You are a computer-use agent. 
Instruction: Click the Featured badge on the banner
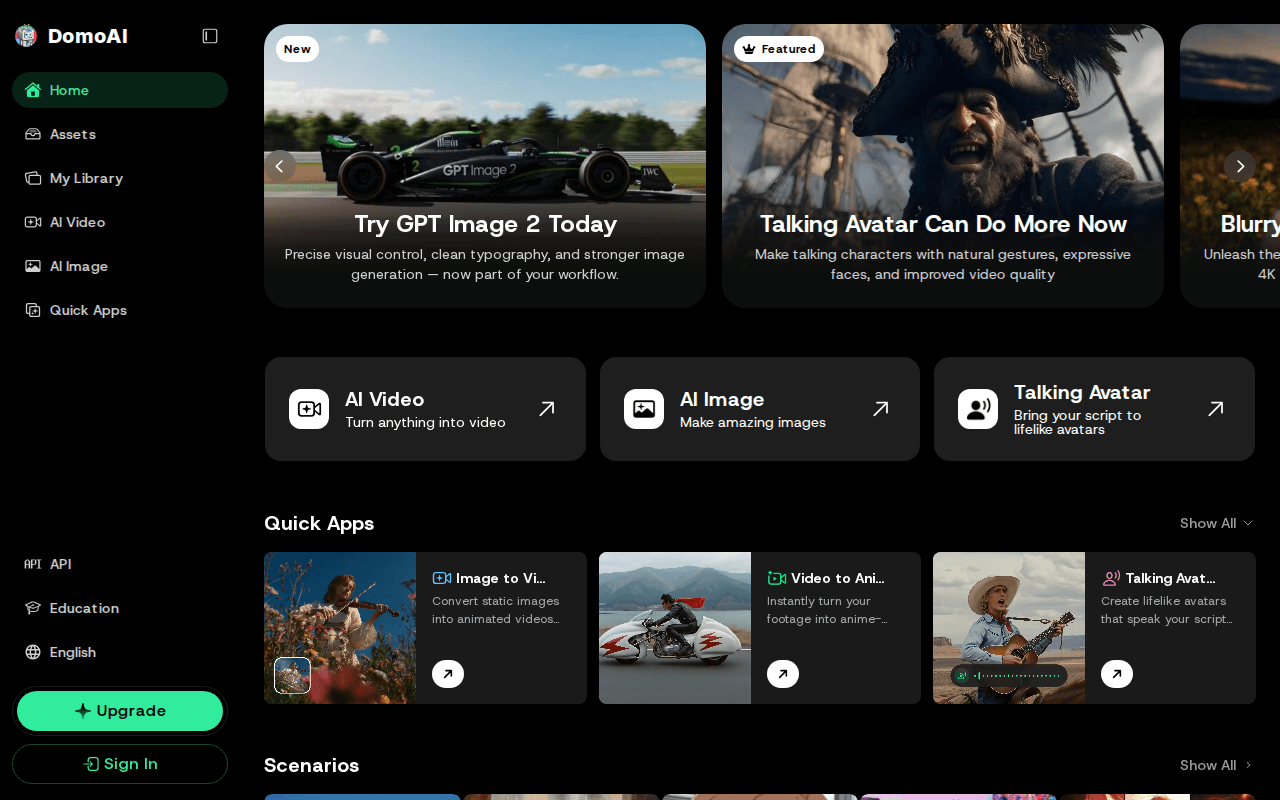pyautogui.click(x=779, y=49)
